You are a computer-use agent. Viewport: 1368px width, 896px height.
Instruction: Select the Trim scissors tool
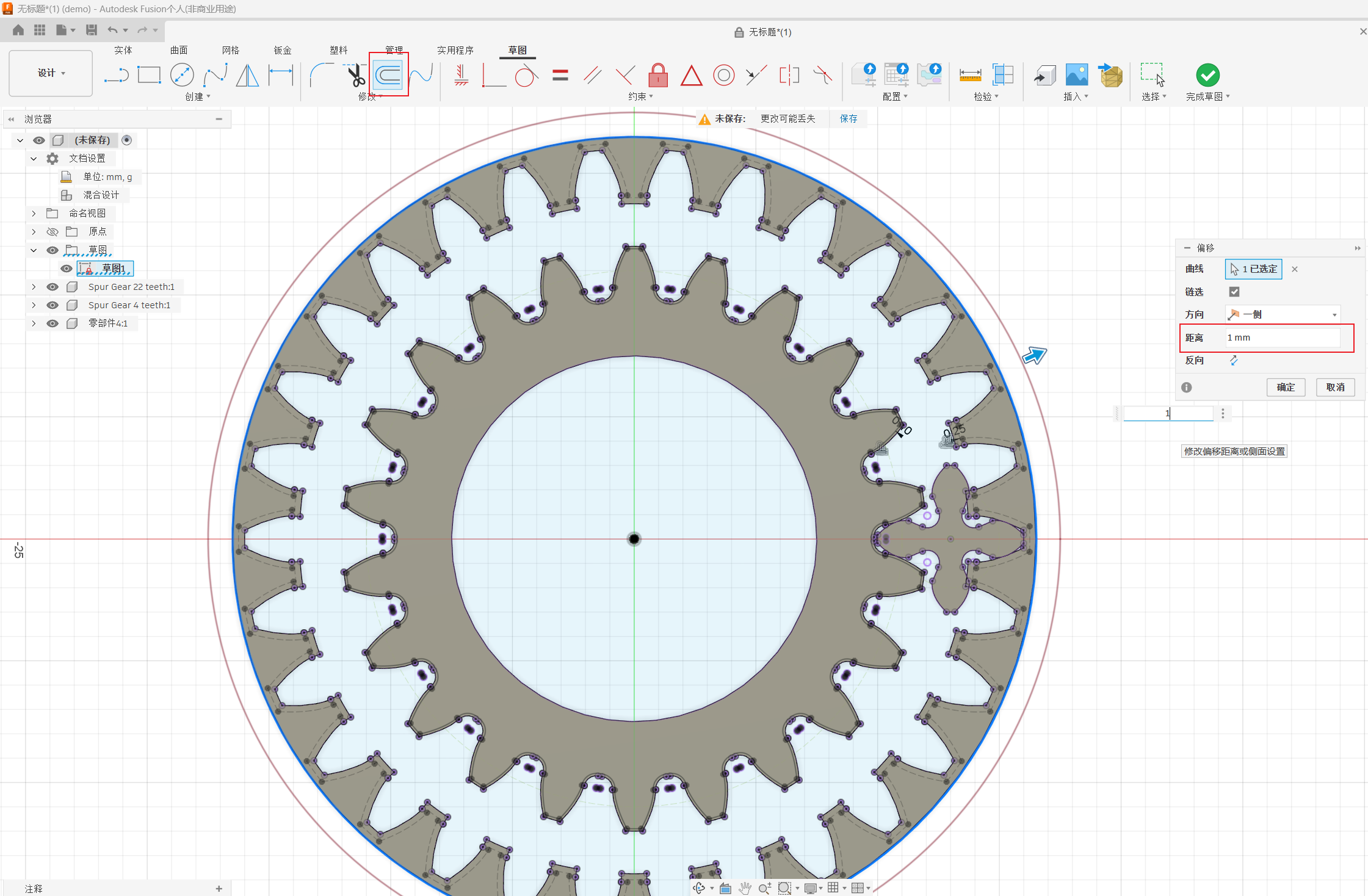pos(355,76)
